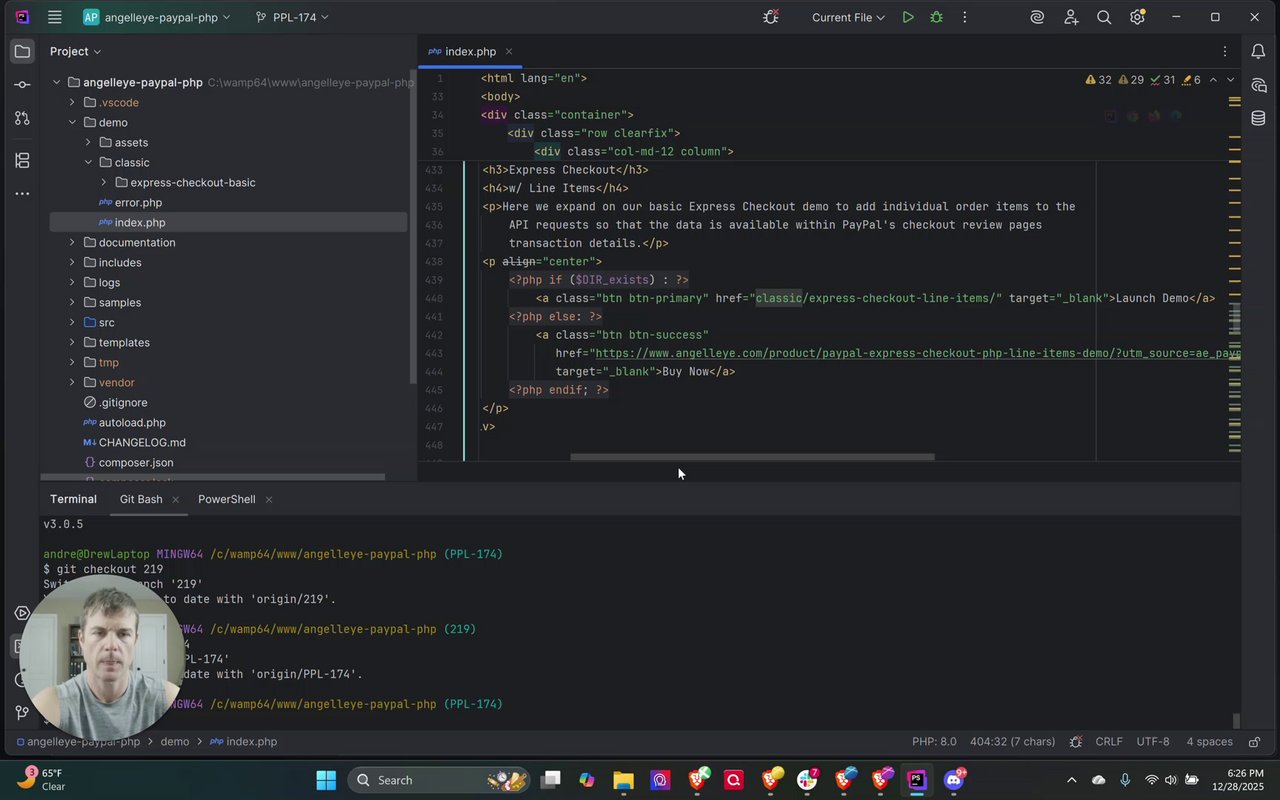This screenshot has height=800, width=1280.
Task: Click the Run button in the toolbar
Action: (908, 17)
